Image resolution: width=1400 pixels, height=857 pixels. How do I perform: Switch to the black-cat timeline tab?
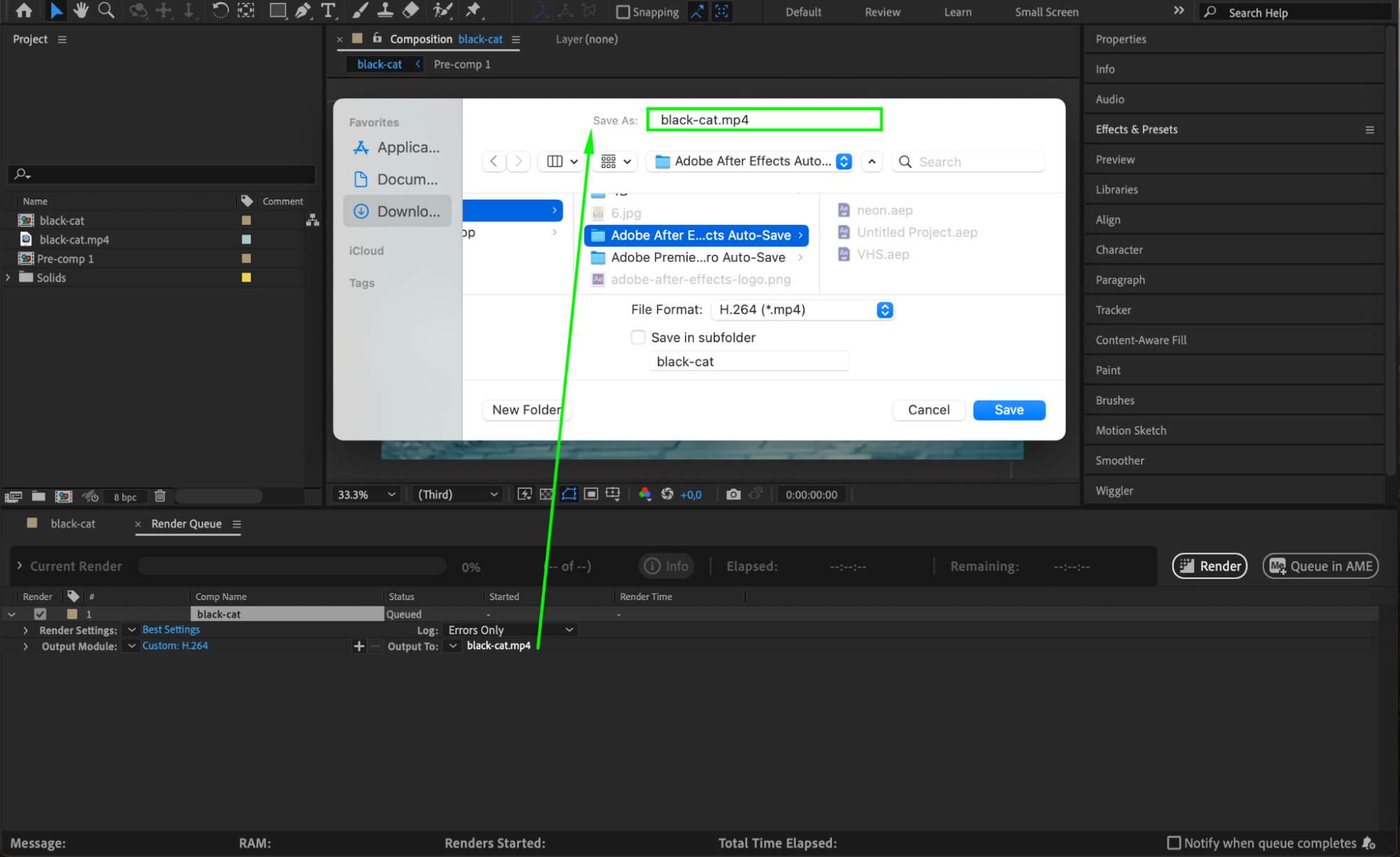[x=72, y=524]
